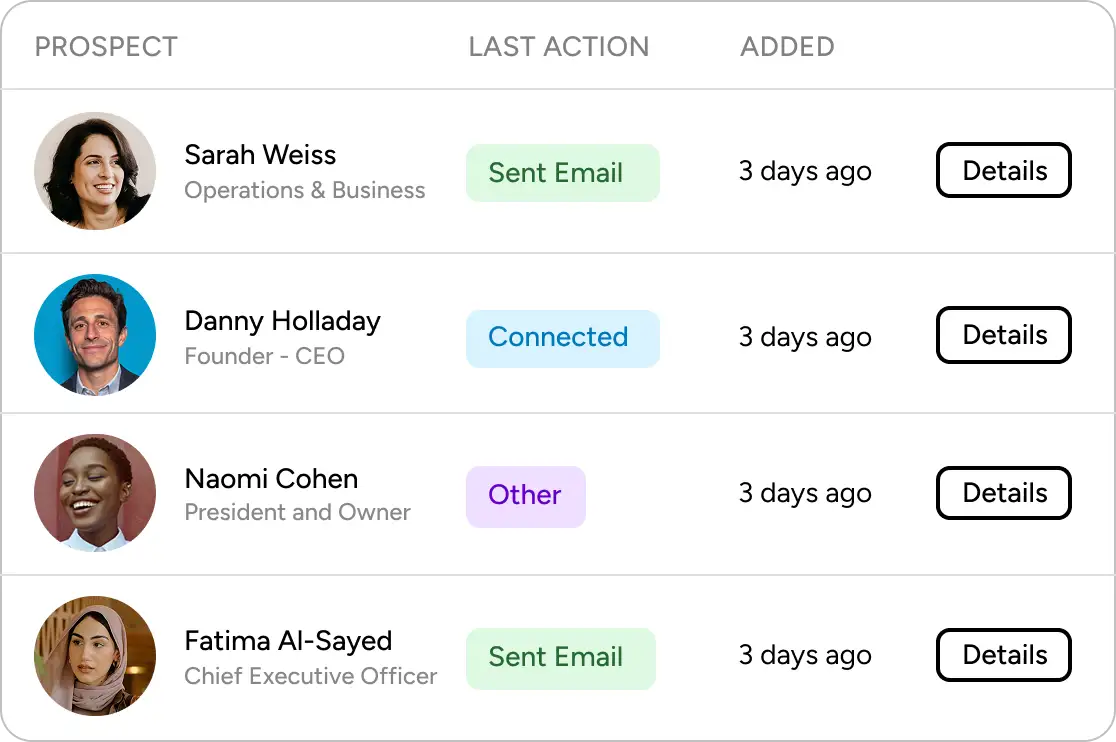Show Details for Naomi Cohen
Screen dimensions: 1116x742
pos(1004,492)
